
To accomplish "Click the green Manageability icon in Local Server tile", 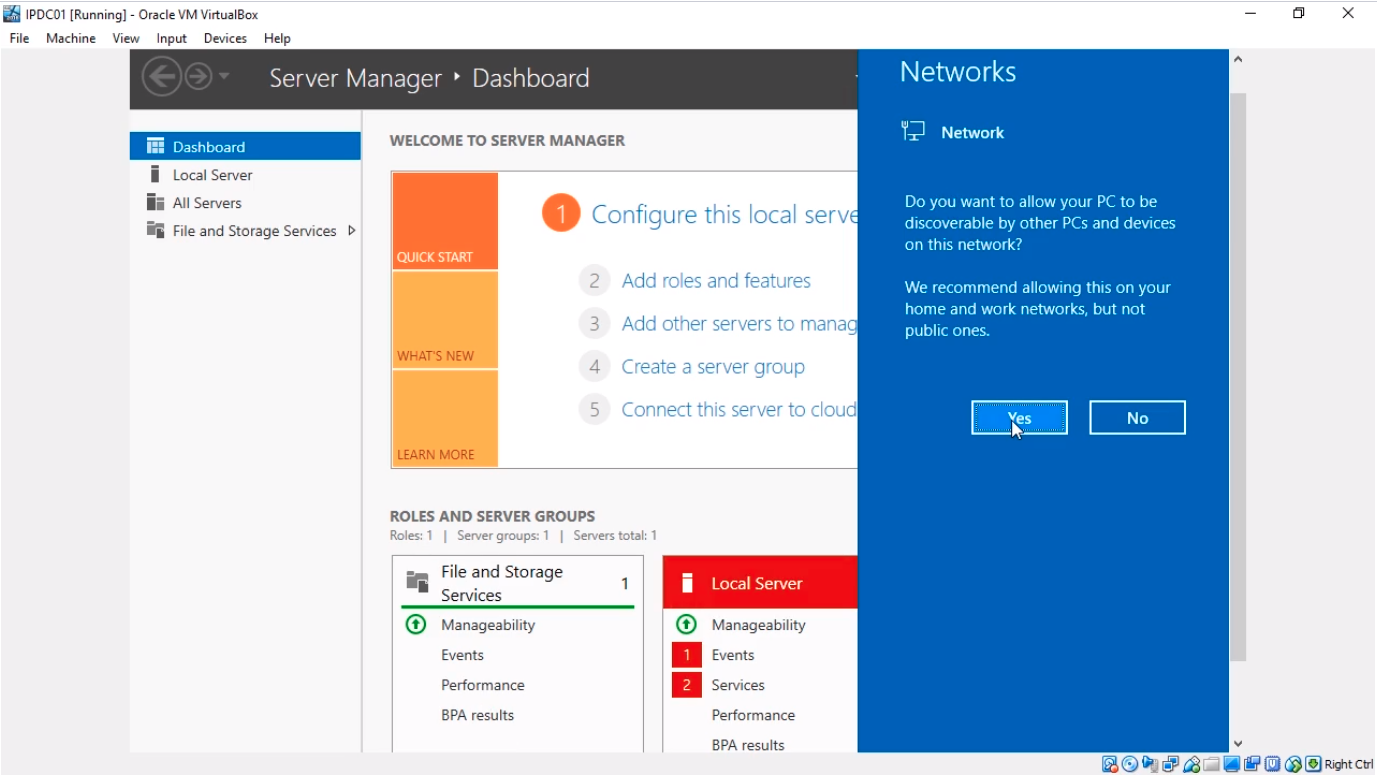I will coord(686,624).
